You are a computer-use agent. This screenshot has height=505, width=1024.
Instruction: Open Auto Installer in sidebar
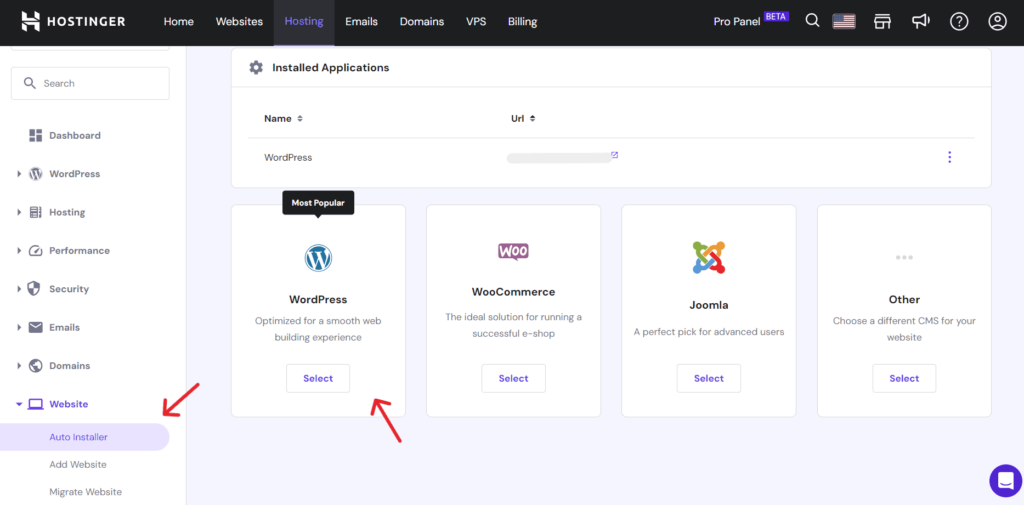[85, 437]
